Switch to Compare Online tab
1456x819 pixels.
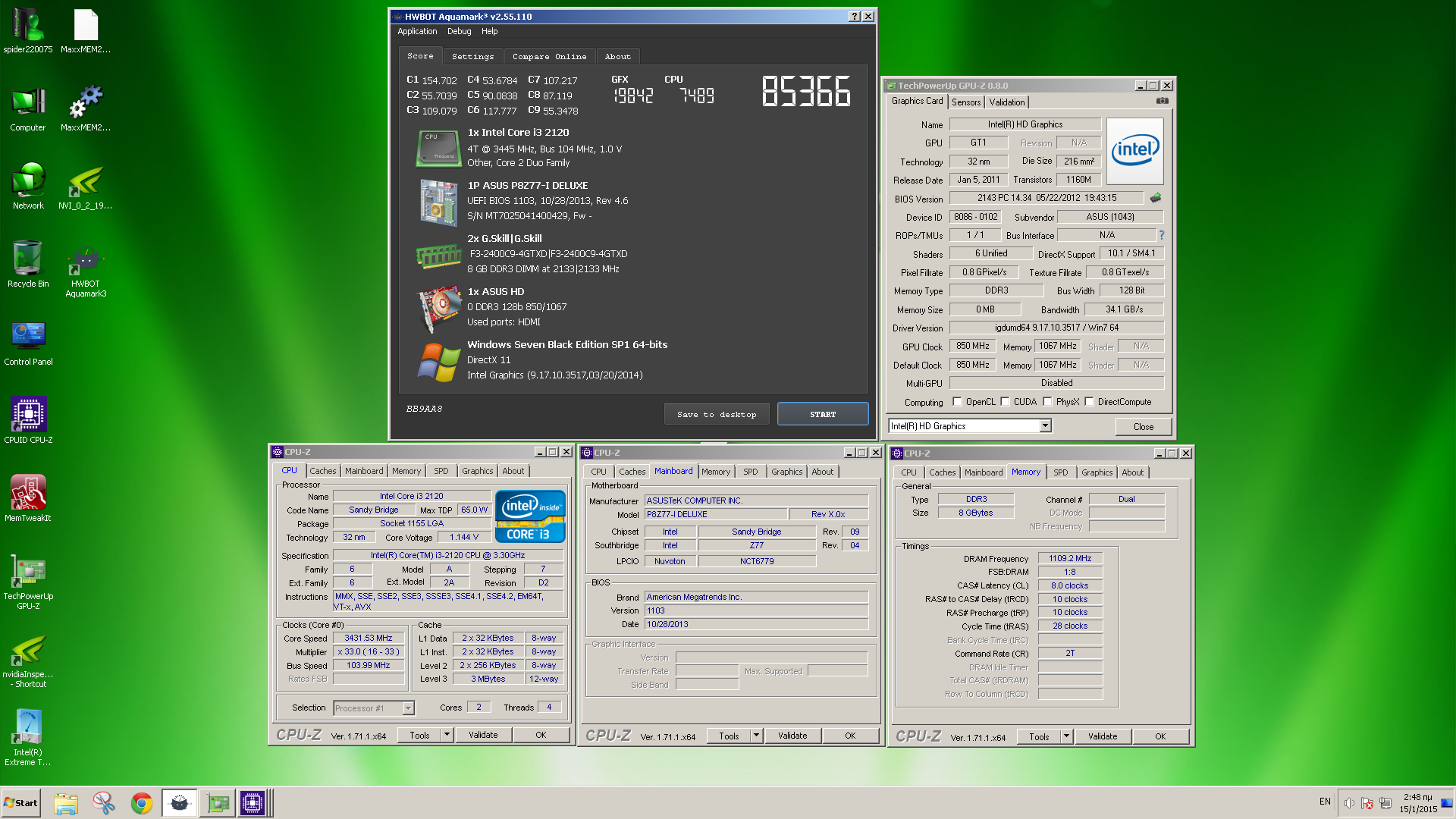549,56
